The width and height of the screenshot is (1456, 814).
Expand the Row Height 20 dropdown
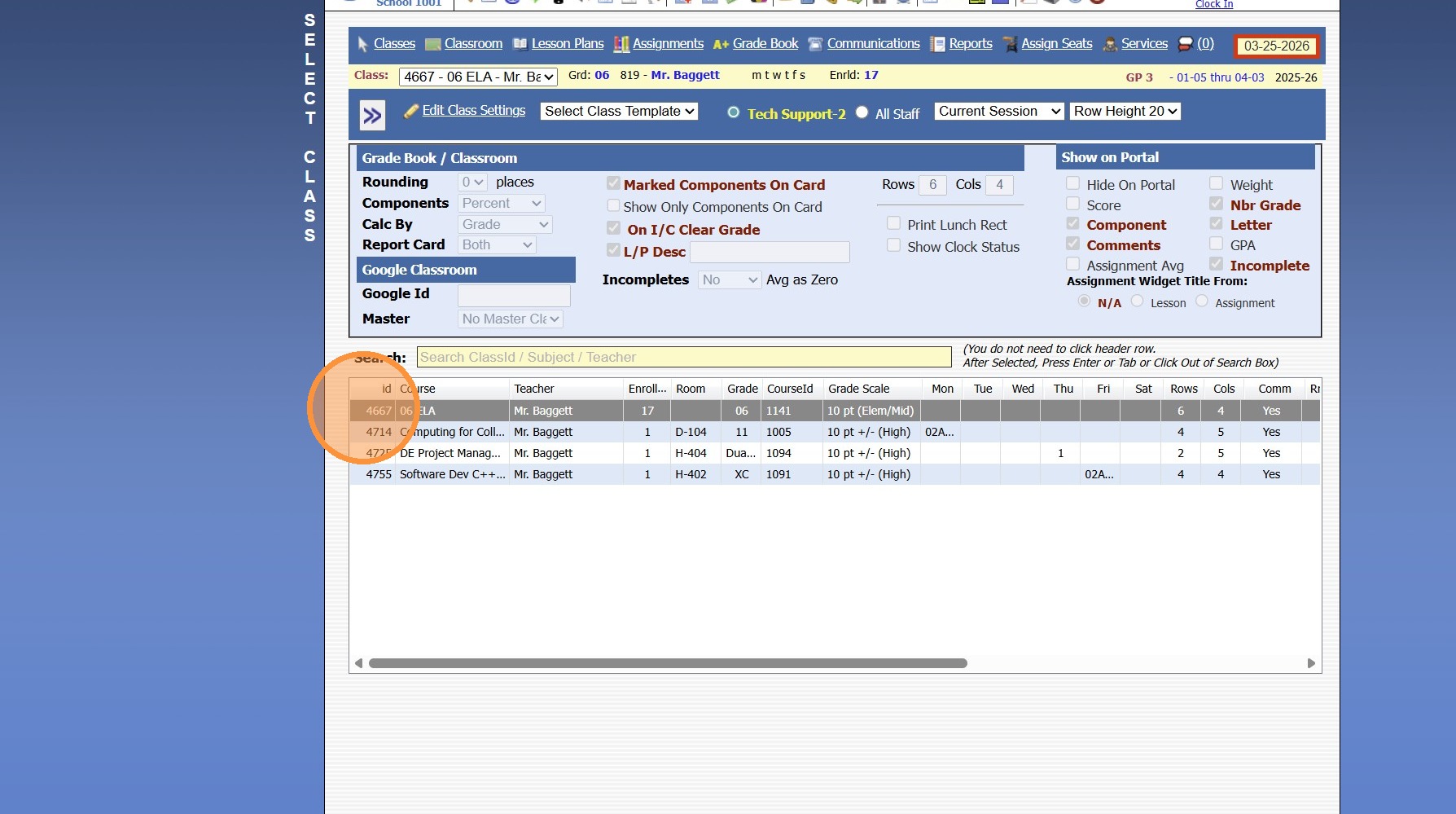[x=1125, y=112]
